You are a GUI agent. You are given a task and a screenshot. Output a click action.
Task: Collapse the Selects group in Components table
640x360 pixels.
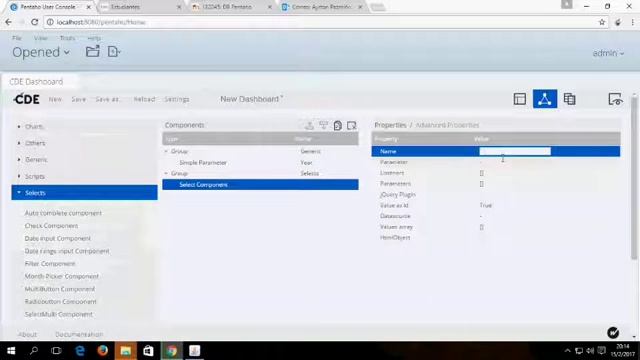(166, 173)
